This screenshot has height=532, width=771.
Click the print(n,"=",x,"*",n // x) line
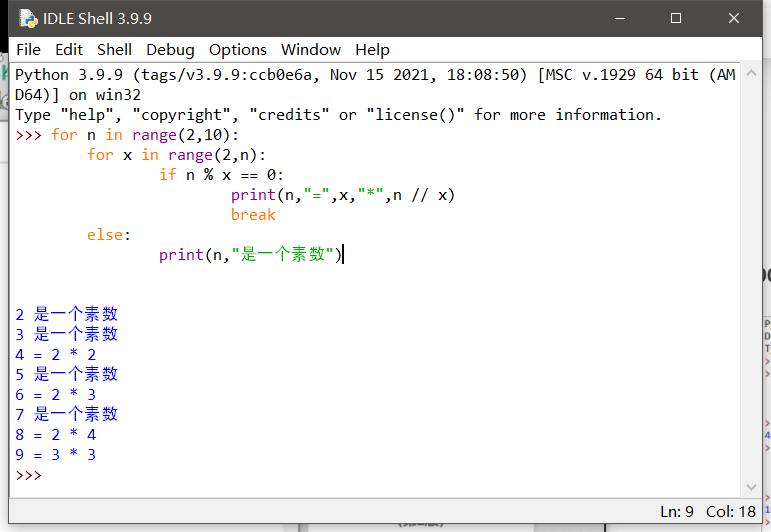coord(343,195)
